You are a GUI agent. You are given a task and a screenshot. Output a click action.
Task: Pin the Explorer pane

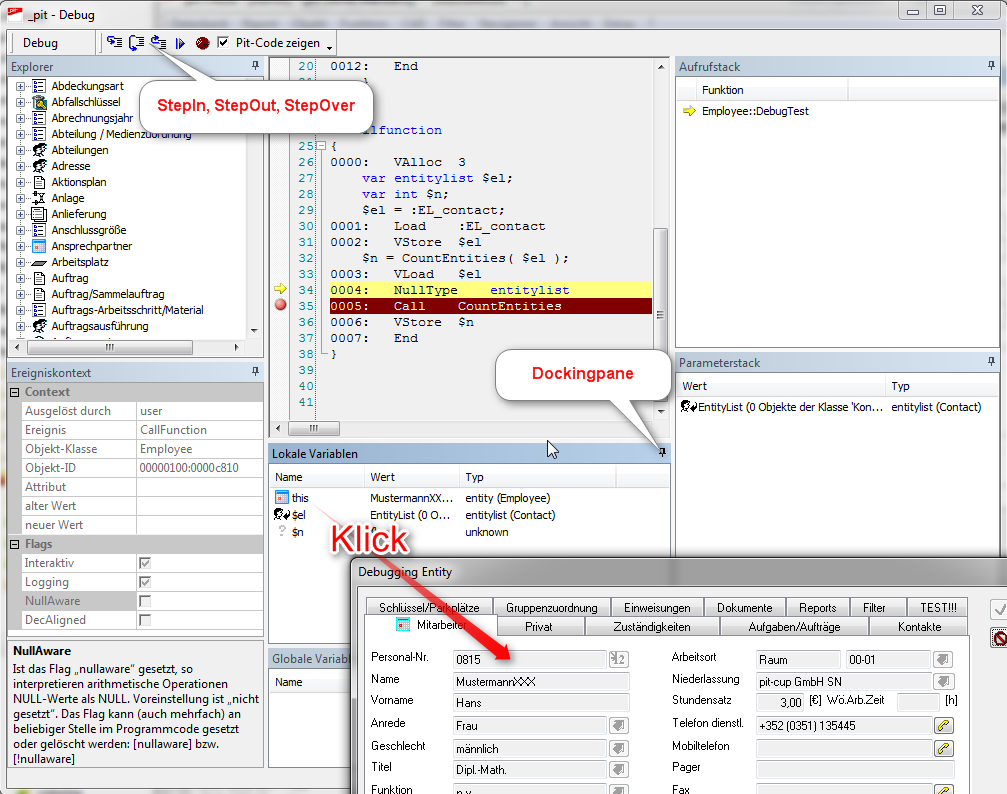pos(255,66)
